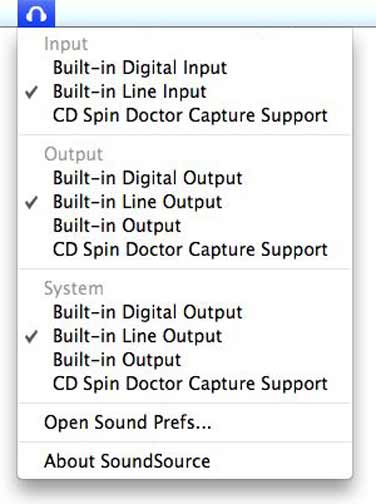Choose the checked Built-in Line Output under Output
This screenshot has height=504, width=376.
click(185, 202)
